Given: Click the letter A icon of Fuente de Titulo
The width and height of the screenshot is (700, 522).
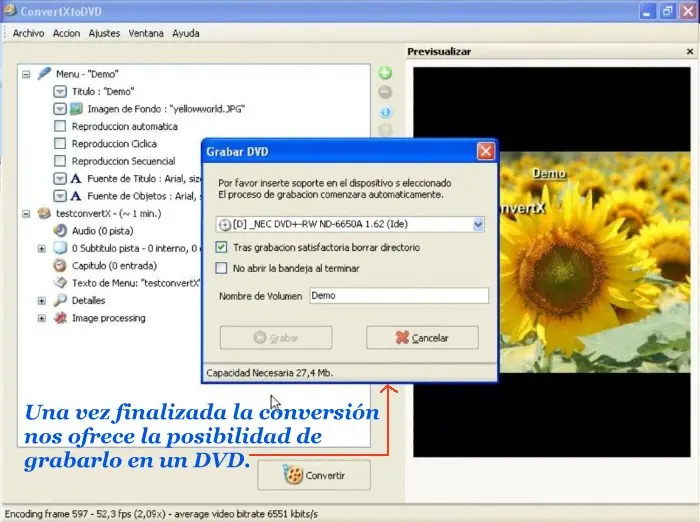Looking at the screenshot, I should coord(76,179).
